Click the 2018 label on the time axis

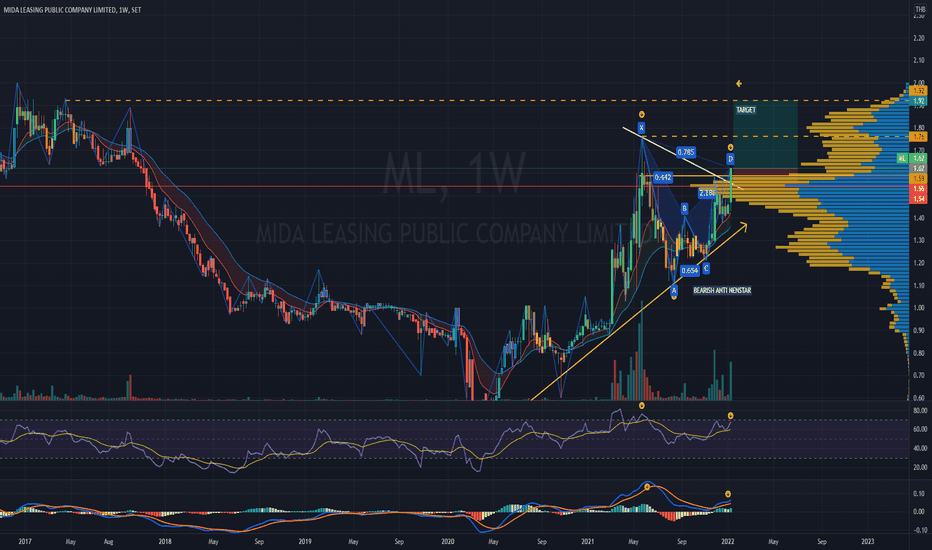(x=165, y=542)
